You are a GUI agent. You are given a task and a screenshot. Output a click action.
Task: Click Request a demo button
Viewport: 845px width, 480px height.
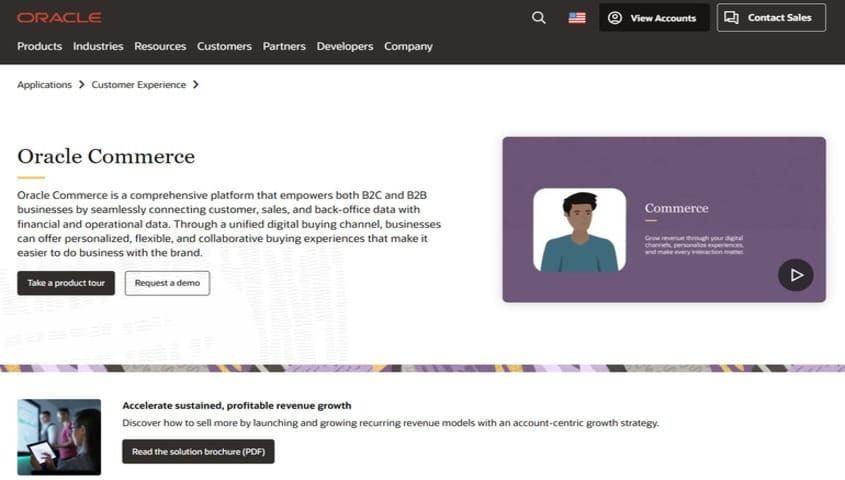coord(167,283)
